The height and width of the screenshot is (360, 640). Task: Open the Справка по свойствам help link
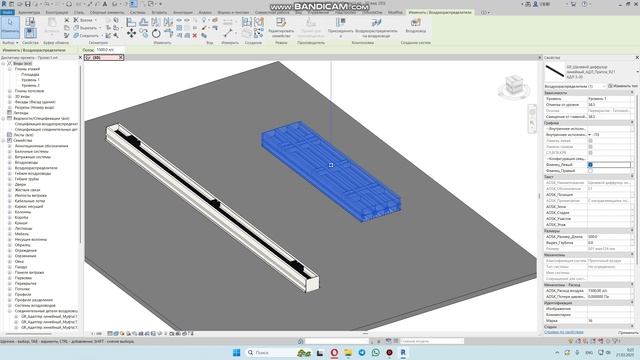[x=563, y=332]
